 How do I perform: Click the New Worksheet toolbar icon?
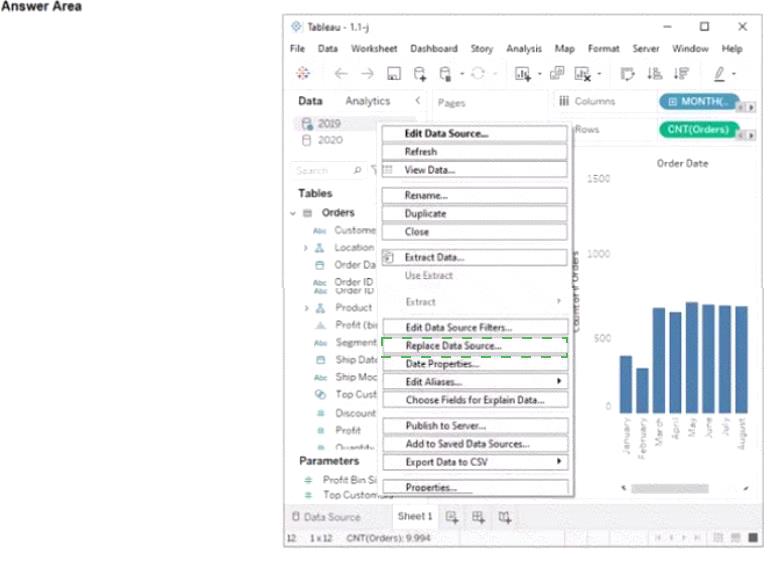(522, 74)
